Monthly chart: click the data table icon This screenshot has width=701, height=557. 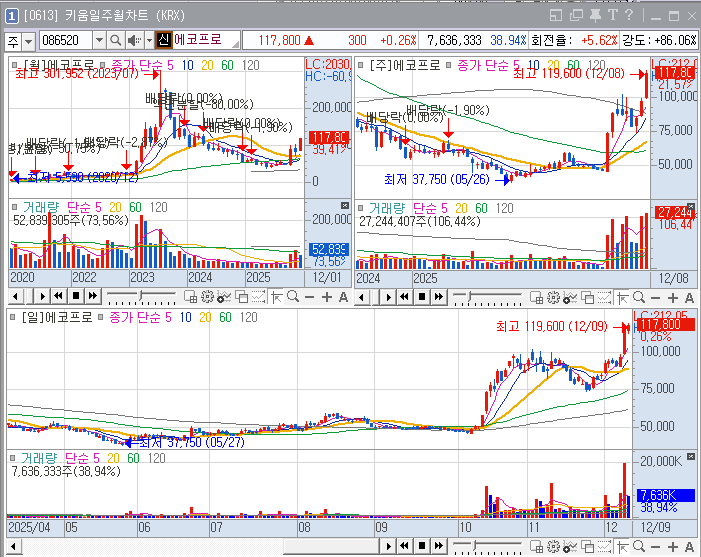[x=190, y=297]
